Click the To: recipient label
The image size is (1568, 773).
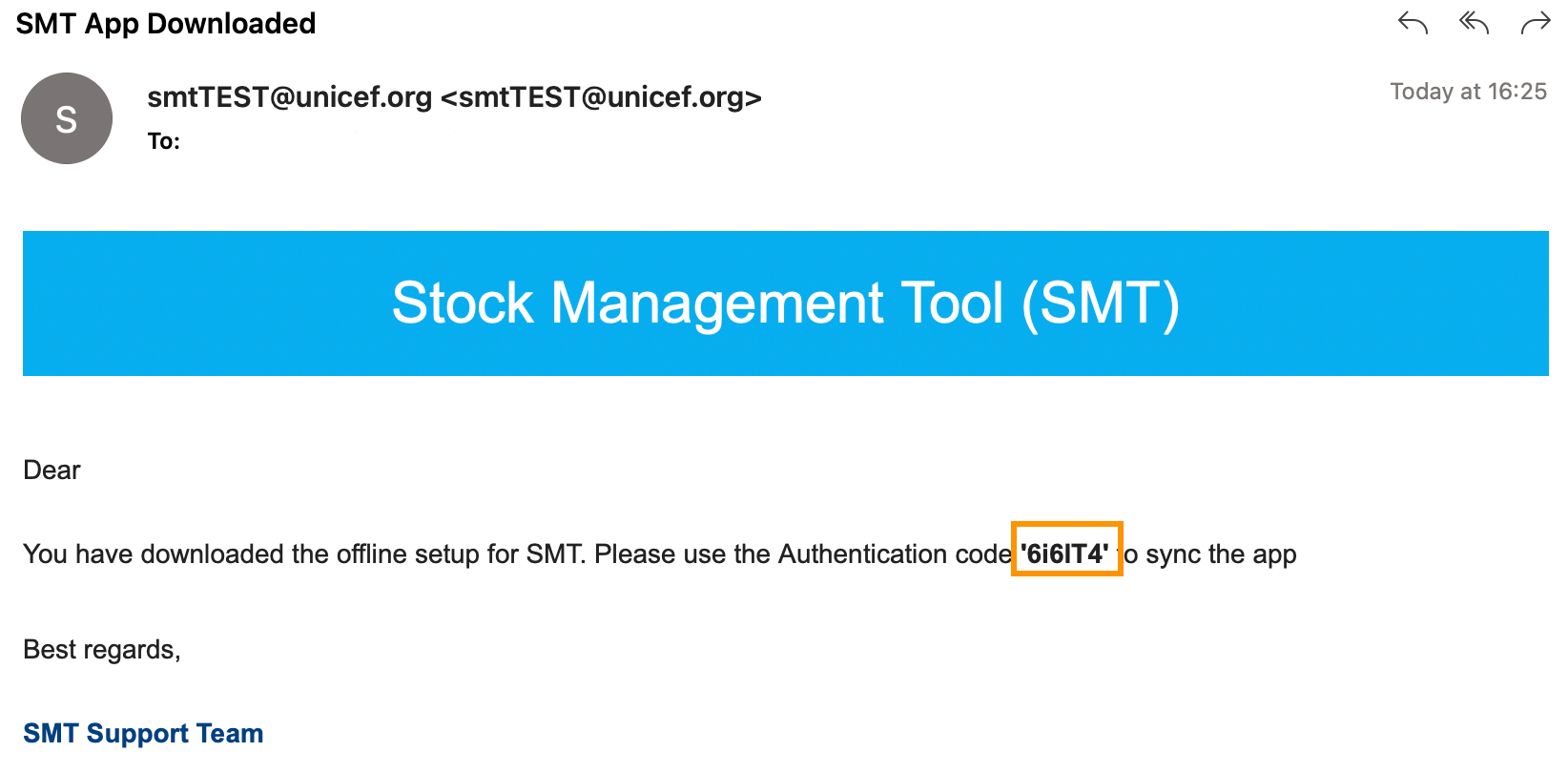[164, 141]
